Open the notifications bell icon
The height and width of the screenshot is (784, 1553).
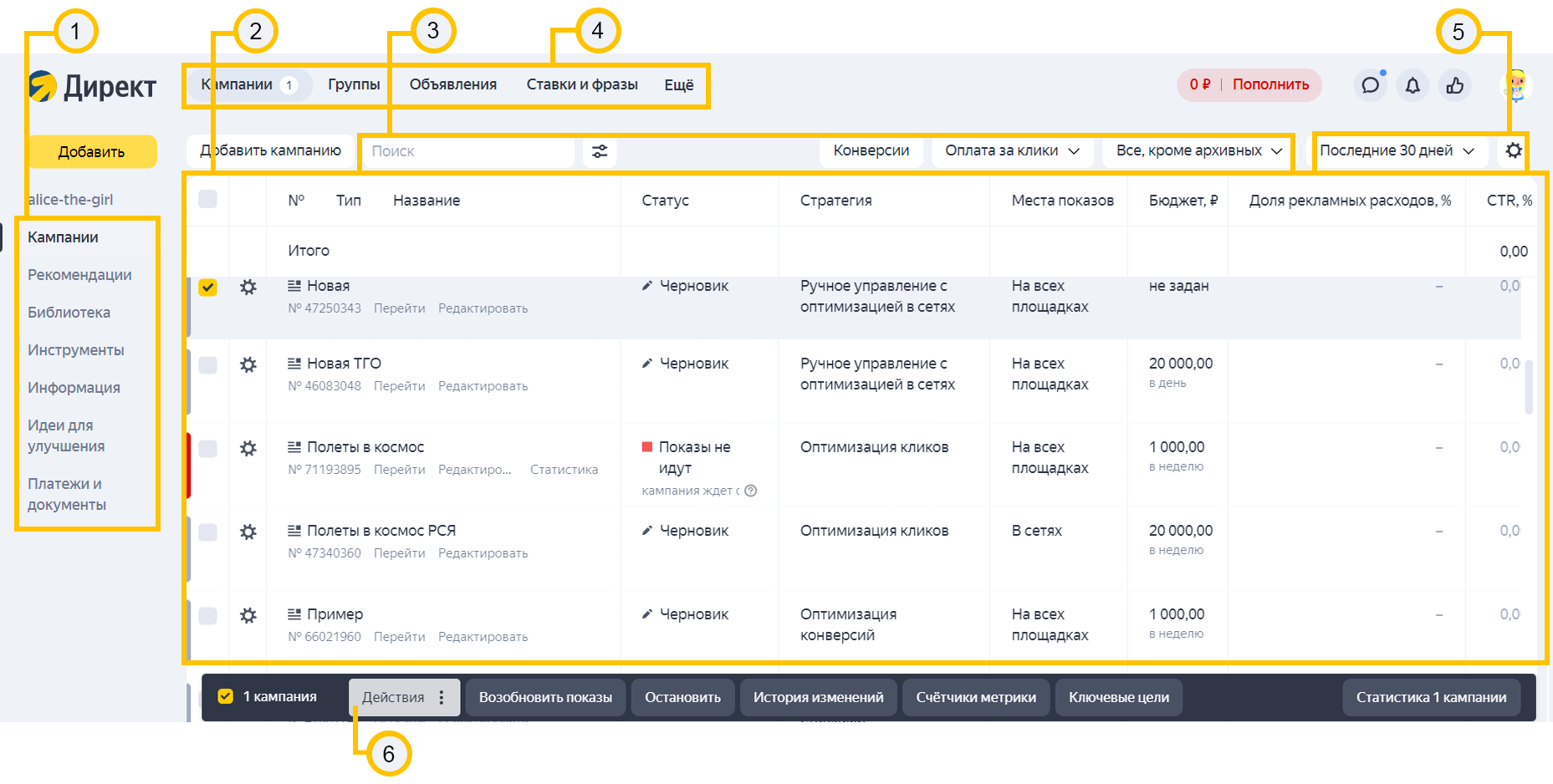pyautogui.click(x=1413, y=85)
